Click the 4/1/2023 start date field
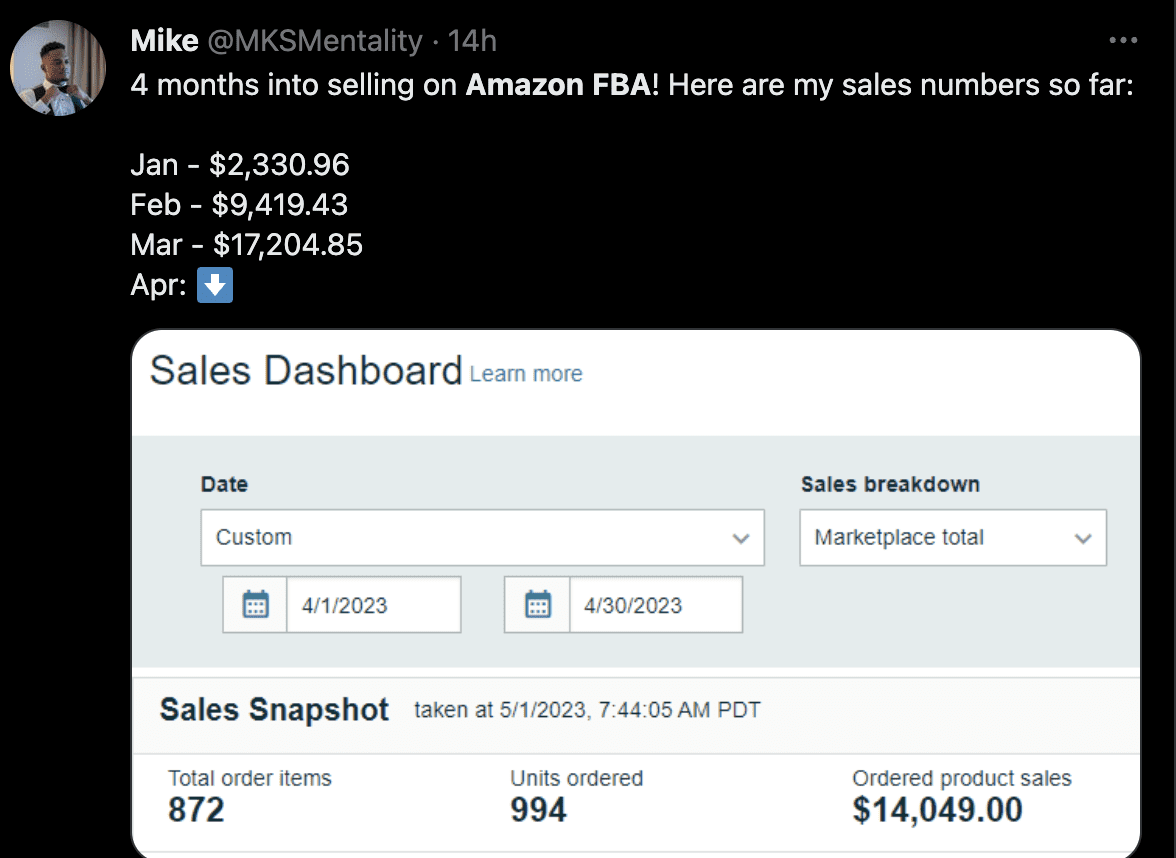Screen dimensions: 1176x858 373,604
